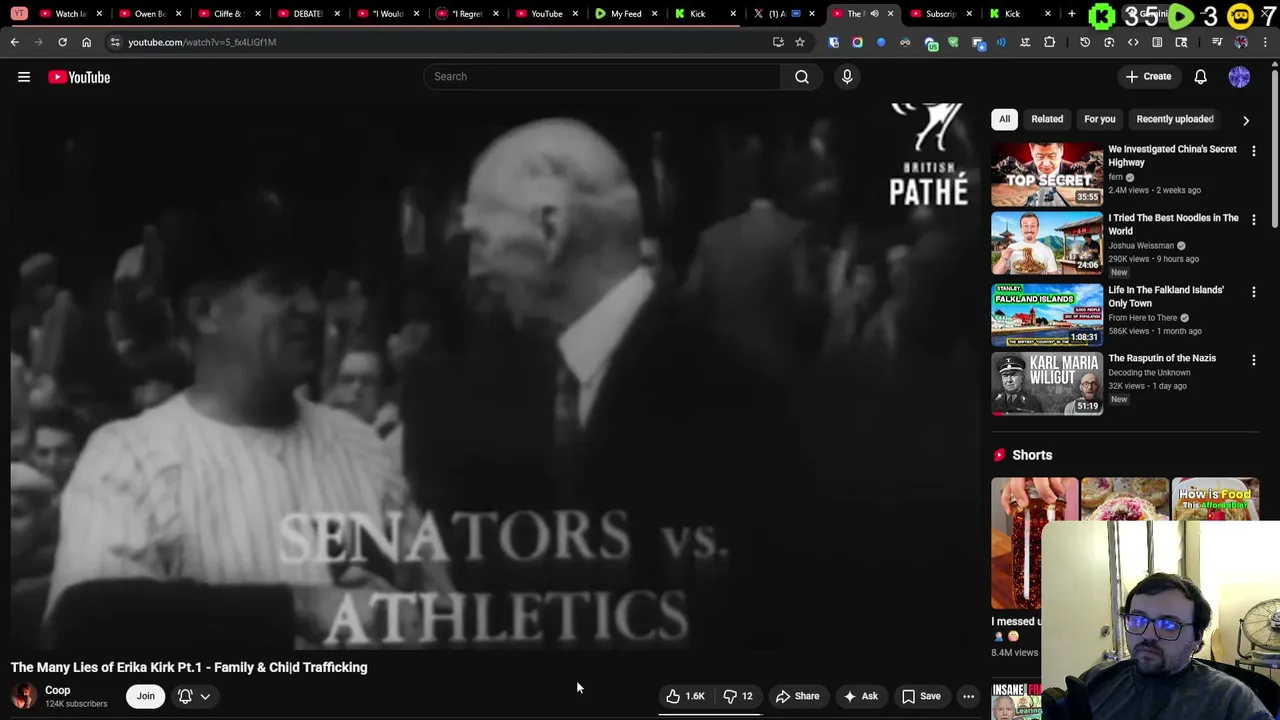Like the video with 1.6K likes

[x=685, y=696]
